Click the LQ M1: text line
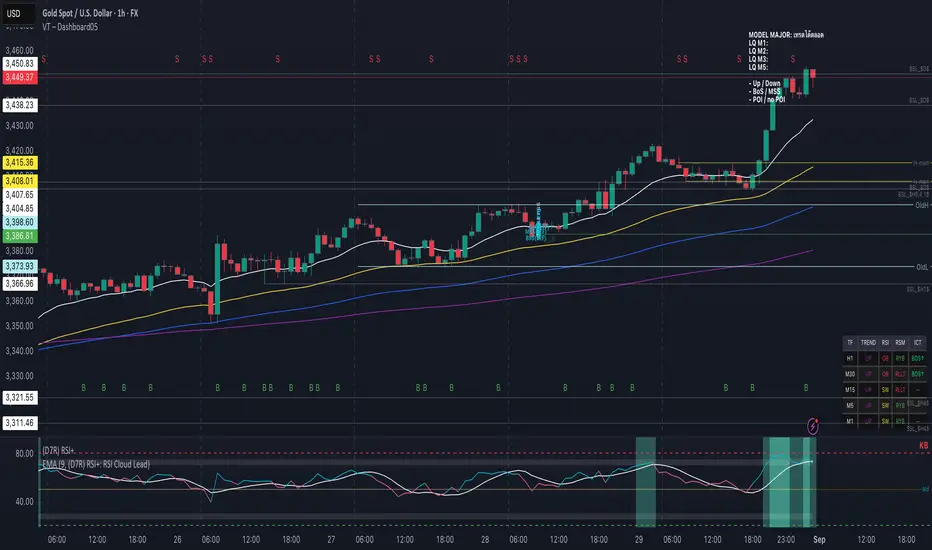The width and height of the screenshot is (932, 550). coord(758,43)
